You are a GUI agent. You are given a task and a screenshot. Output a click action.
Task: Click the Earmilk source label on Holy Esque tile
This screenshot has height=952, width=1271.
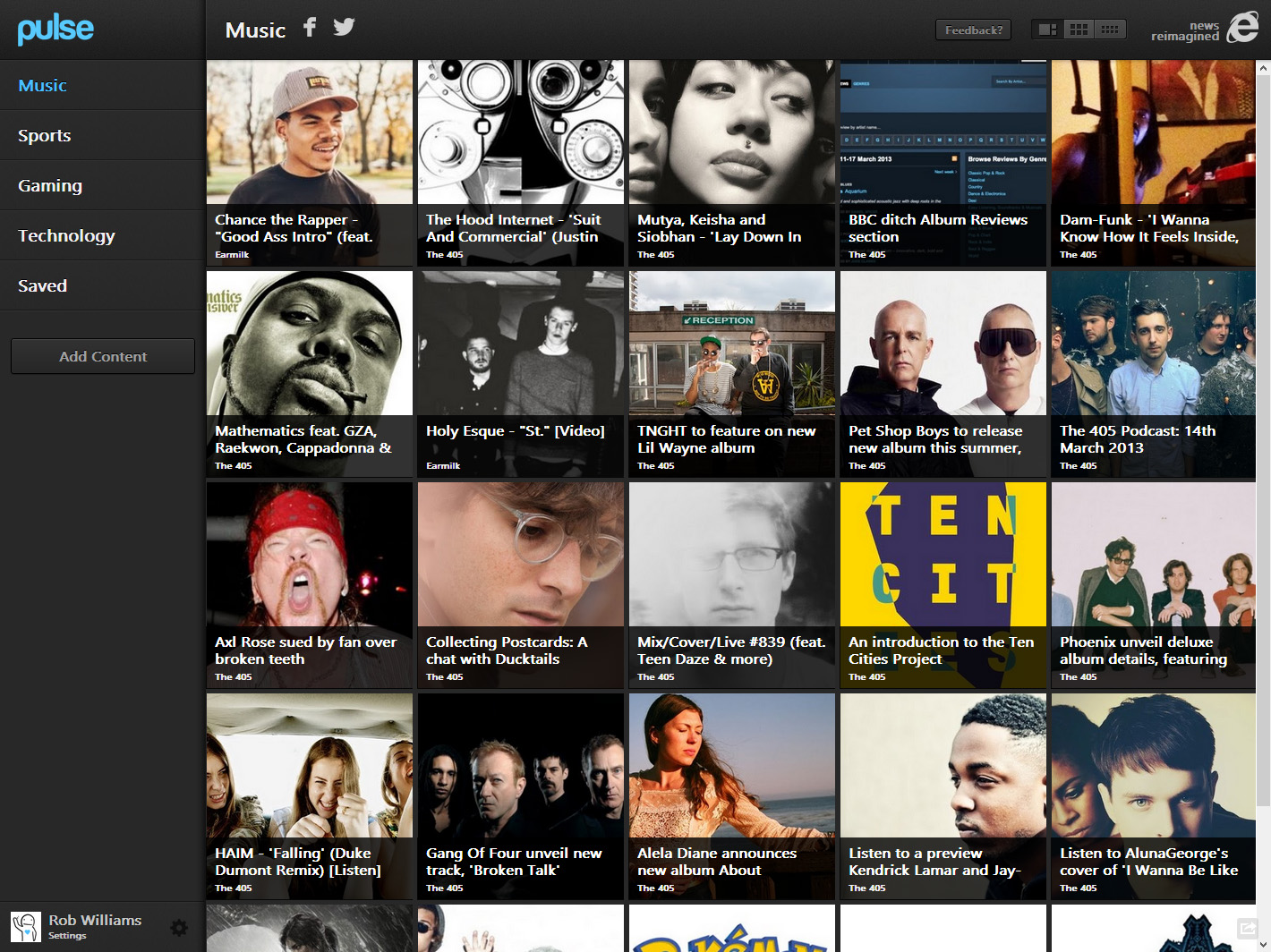coord(443,466)
